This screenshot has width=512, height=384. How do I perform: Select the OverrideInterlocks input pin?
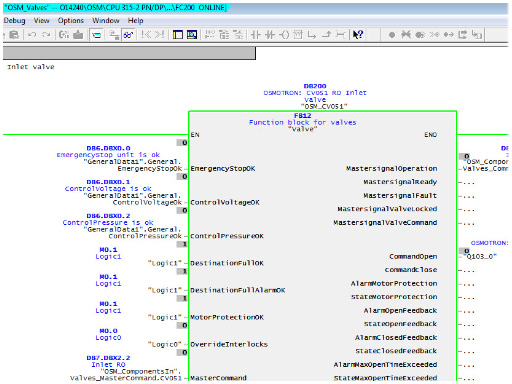(229, 344)
